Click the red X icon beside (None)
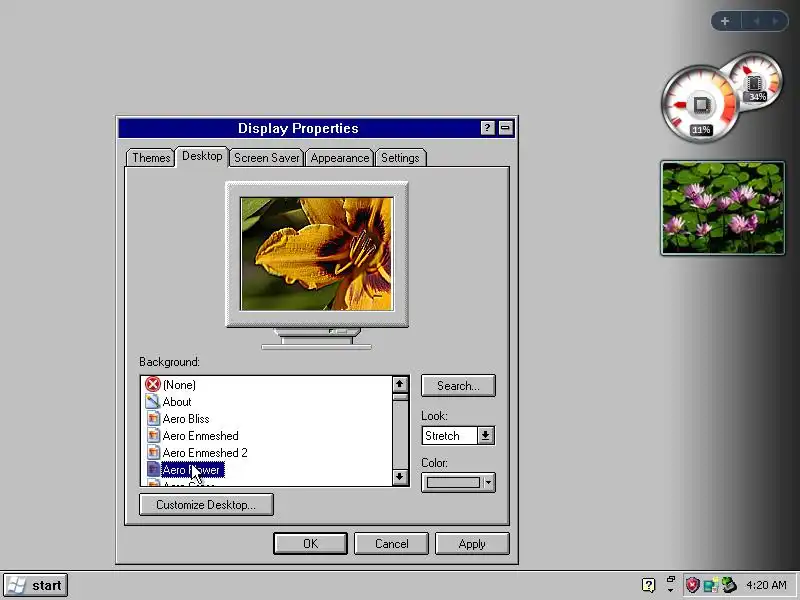This screenshot has height=600, width=800. 153,384
